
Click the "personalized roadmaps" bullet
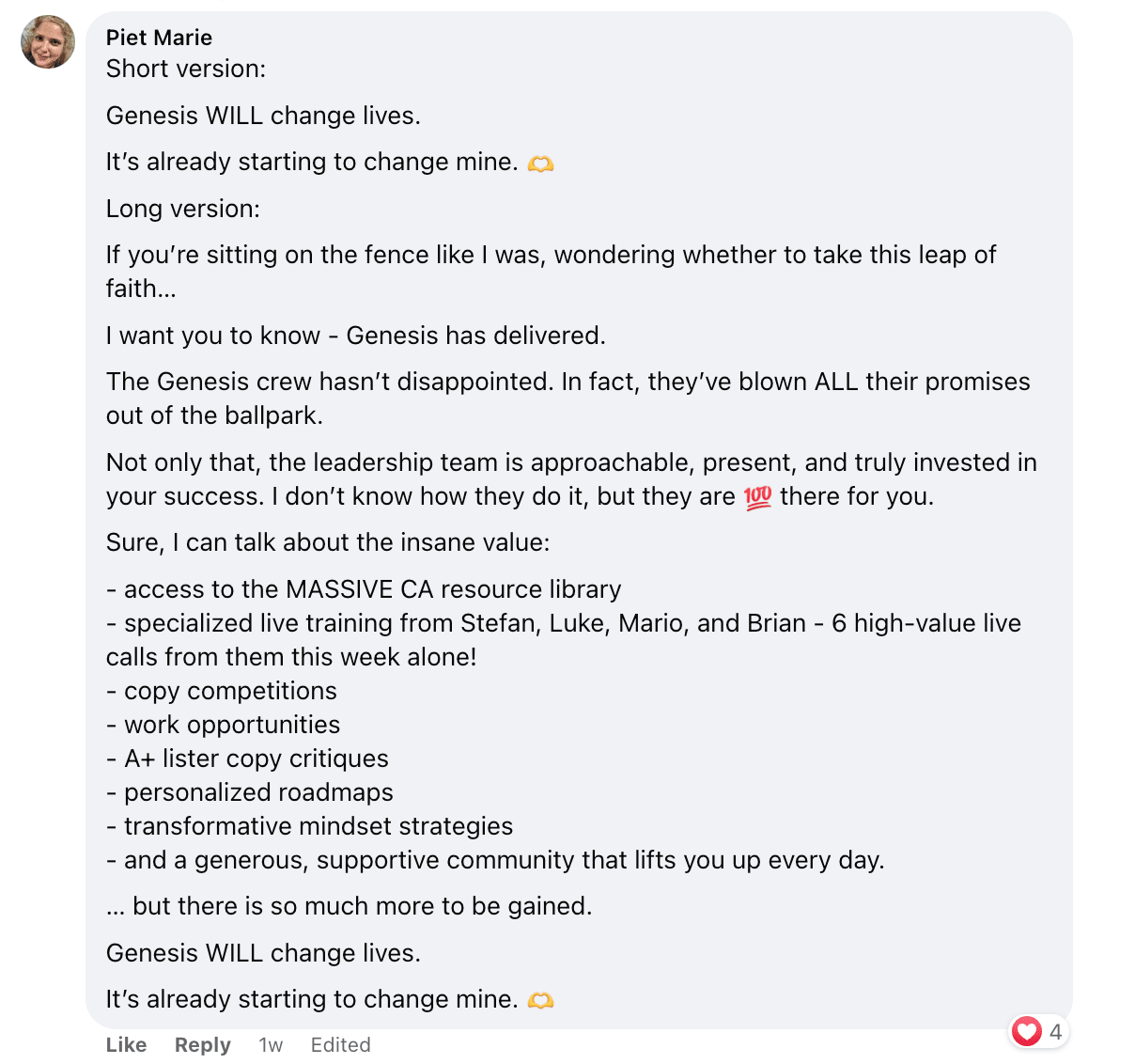(x=258, y=792)
